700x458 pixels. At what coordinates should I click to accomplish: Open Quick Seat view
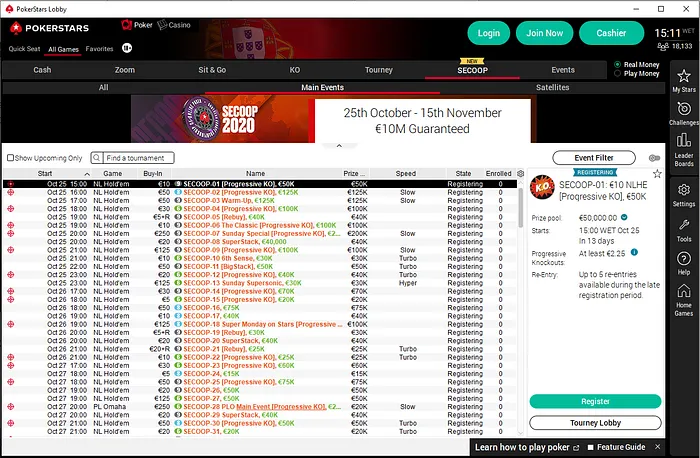point(24,49)
